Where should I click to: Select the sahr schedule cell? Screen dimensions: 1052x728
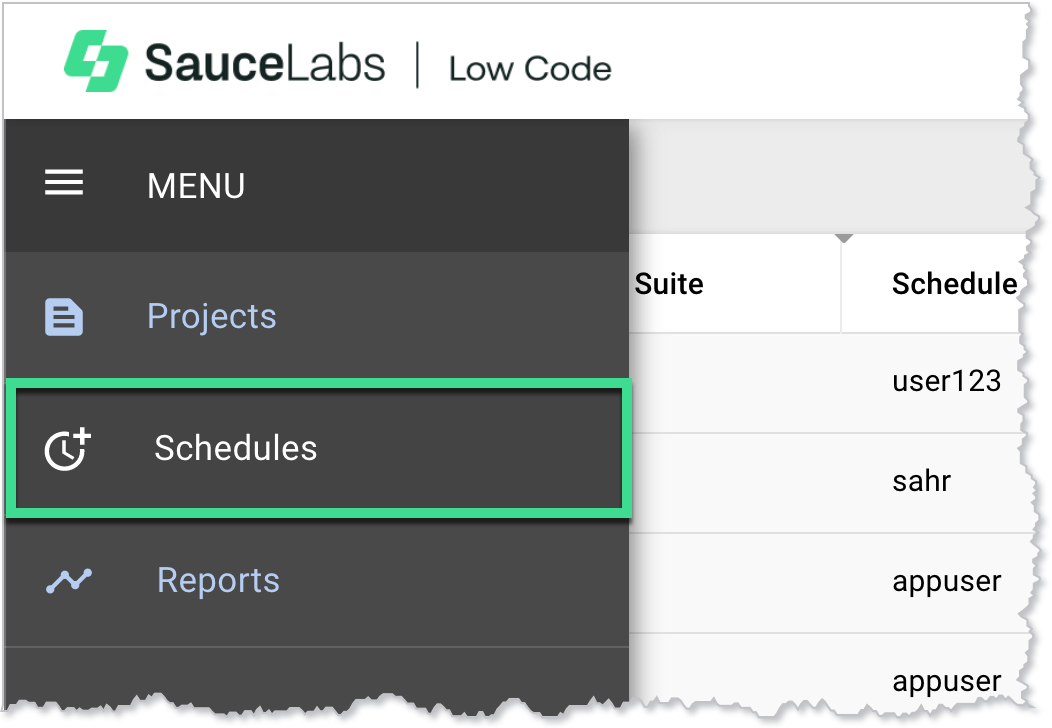click(x=921, y=481)
